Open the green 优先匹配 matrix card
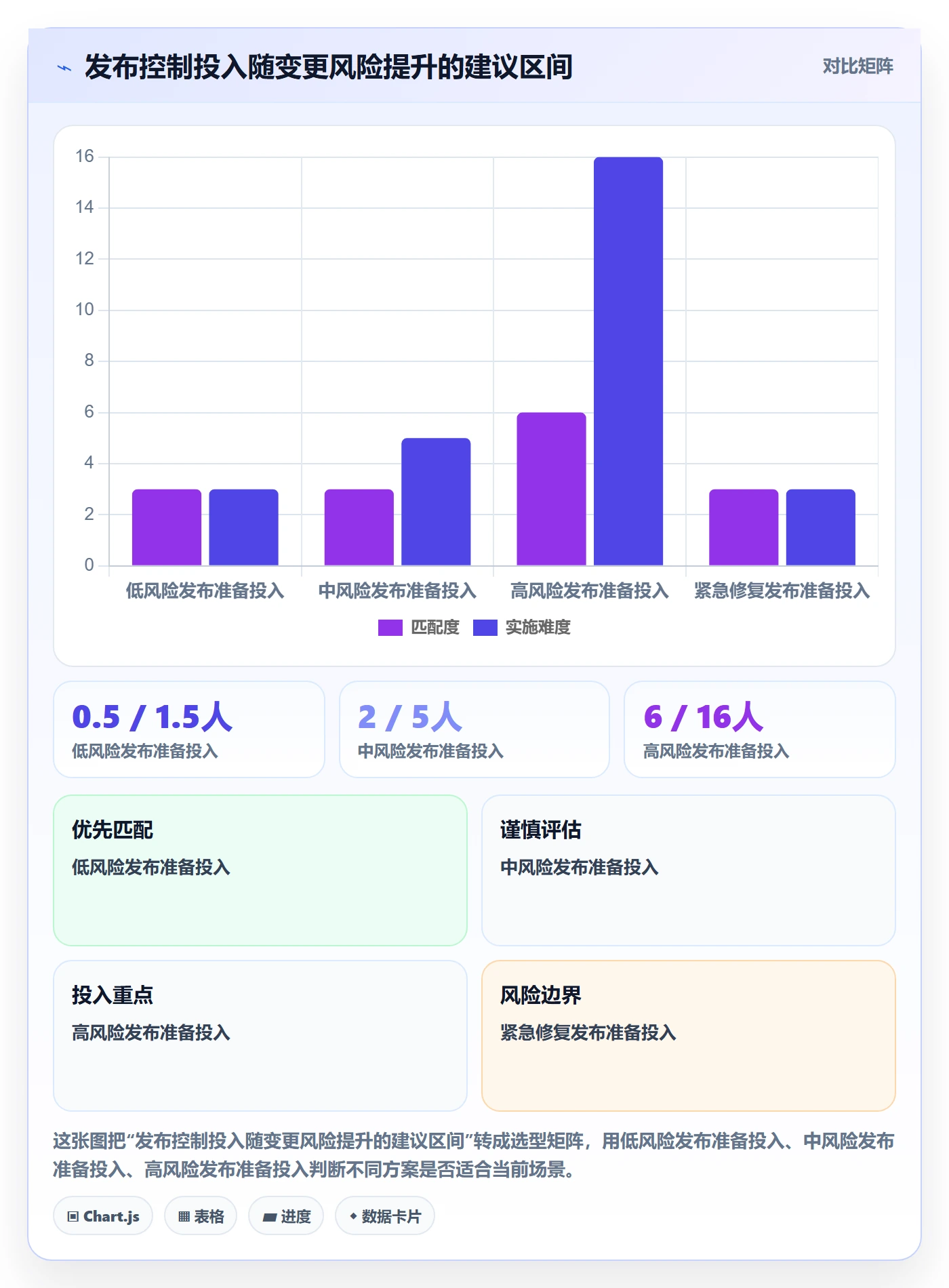 pos(260,870)
